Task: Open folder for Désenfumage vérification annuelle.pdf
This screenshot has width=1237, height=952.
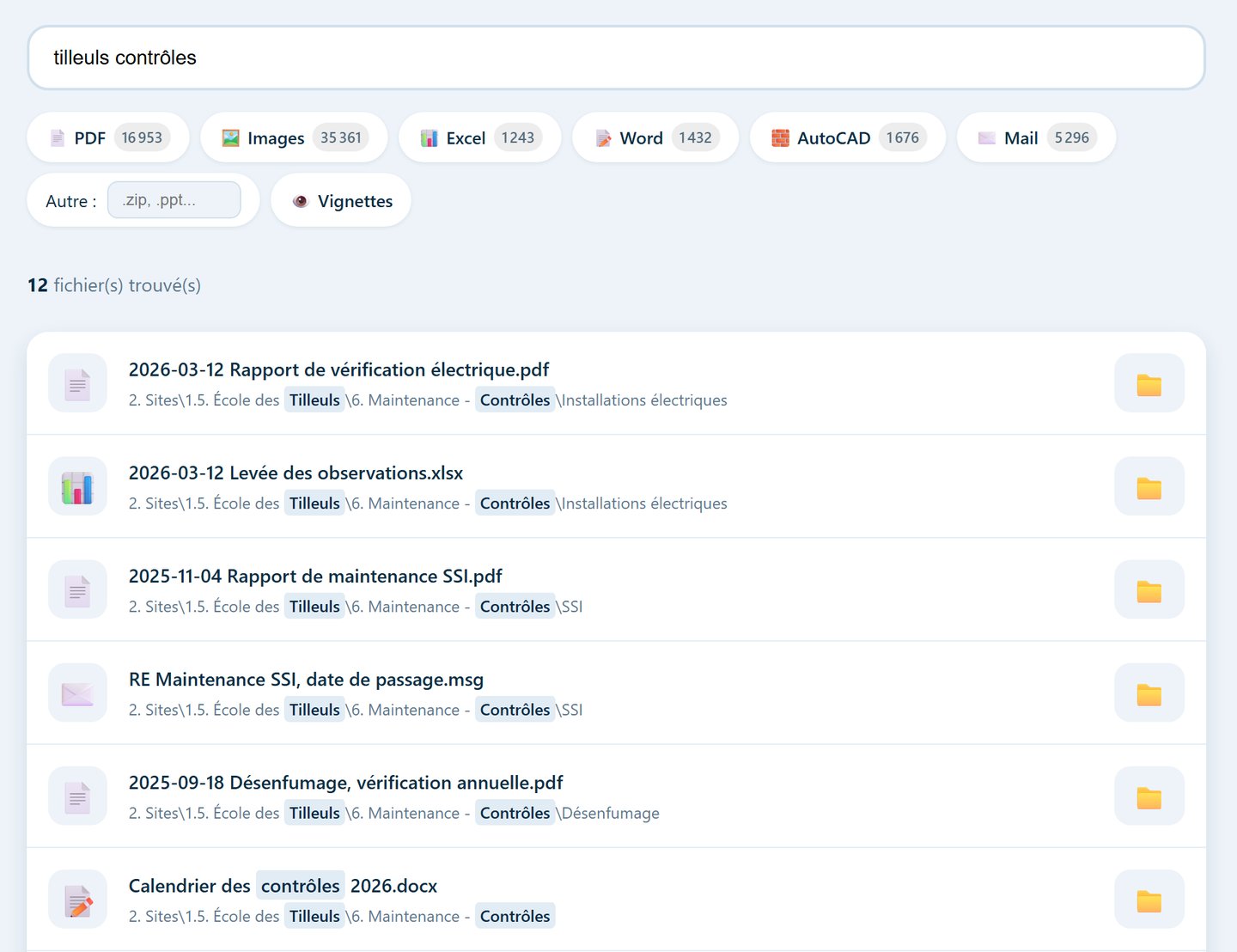Action: tap(1149, 796)
